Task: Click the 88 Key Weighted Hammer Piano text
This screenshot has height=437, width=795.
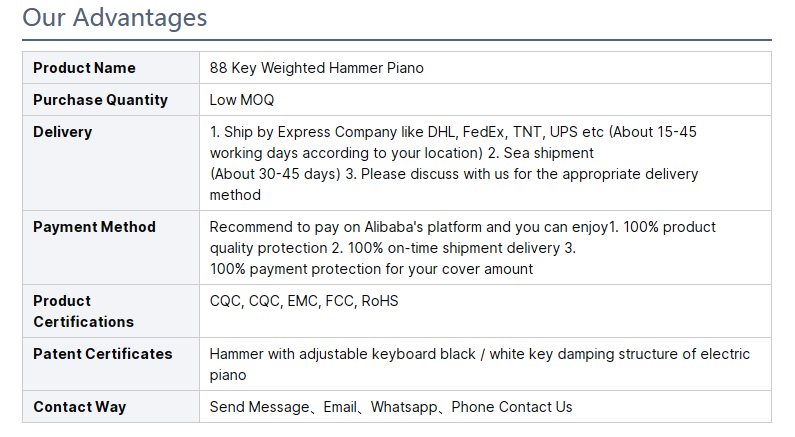Action: point(316,68)
